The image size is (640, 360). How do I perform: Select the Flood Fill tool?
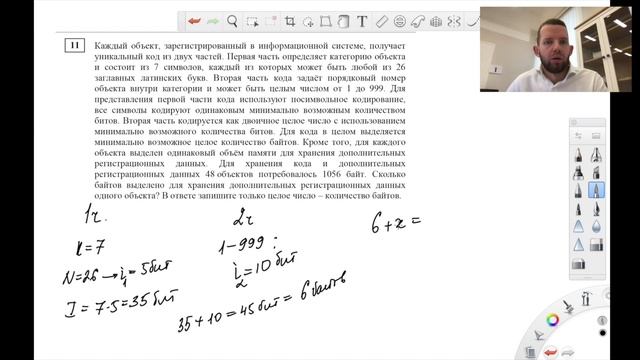[x=344, y=22]
